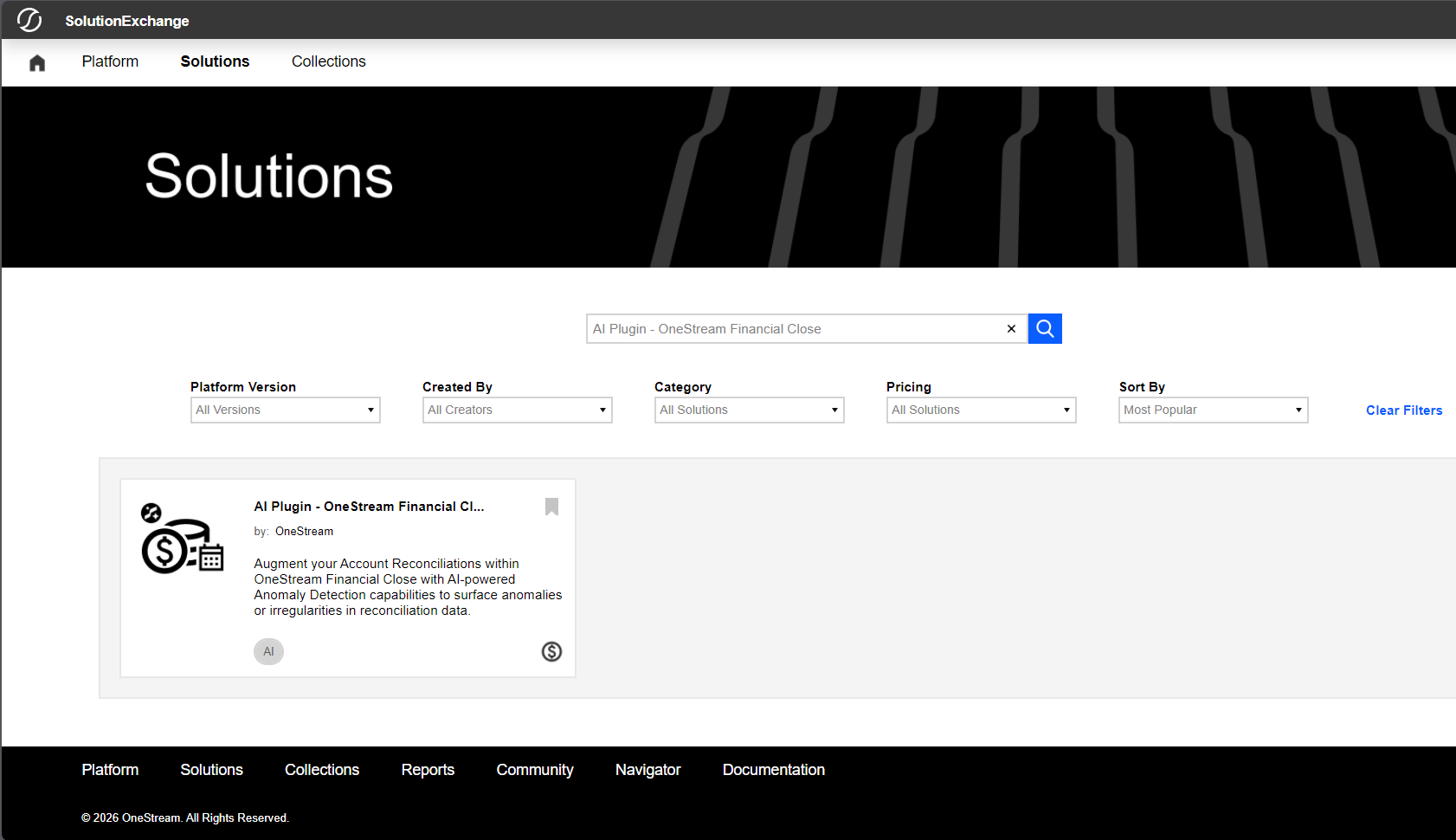Open Collections link in the footer
This screenshot has height=840, width=1456.
322,770
